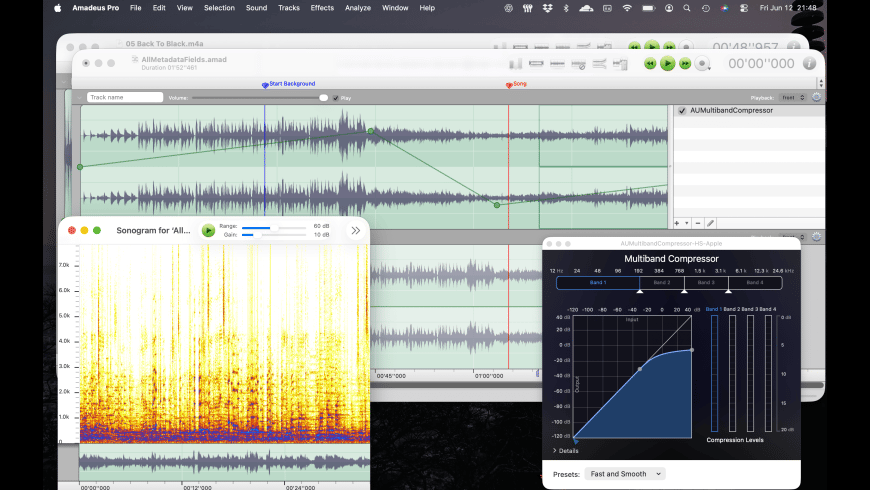Click the Dropbox menu bar icon
Image resolution: width=870 pixels, height=490 pixels.
coord(547,8)
